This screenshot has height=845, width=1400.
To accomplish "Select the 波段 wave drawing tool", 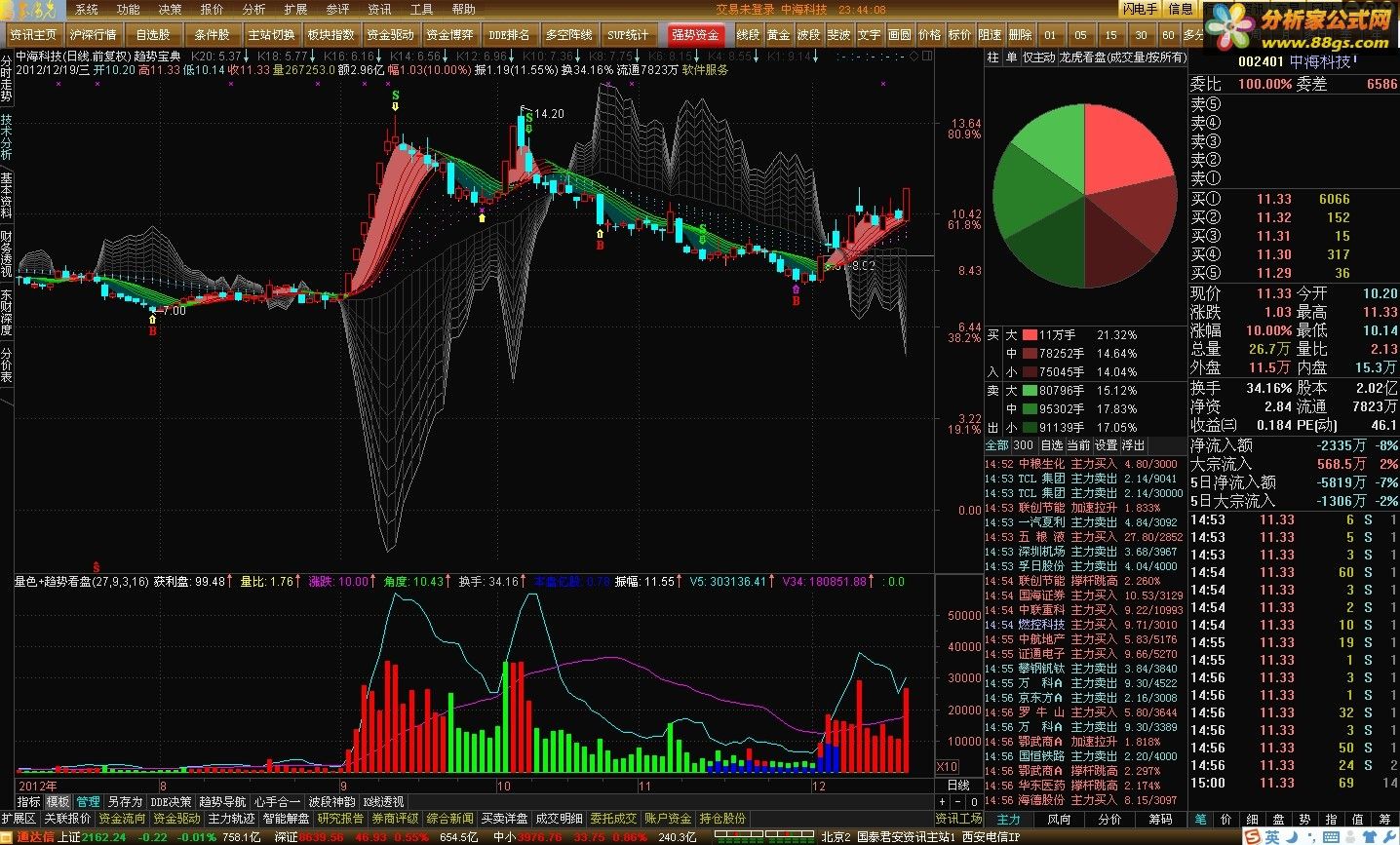I will (x=809, y=34).
